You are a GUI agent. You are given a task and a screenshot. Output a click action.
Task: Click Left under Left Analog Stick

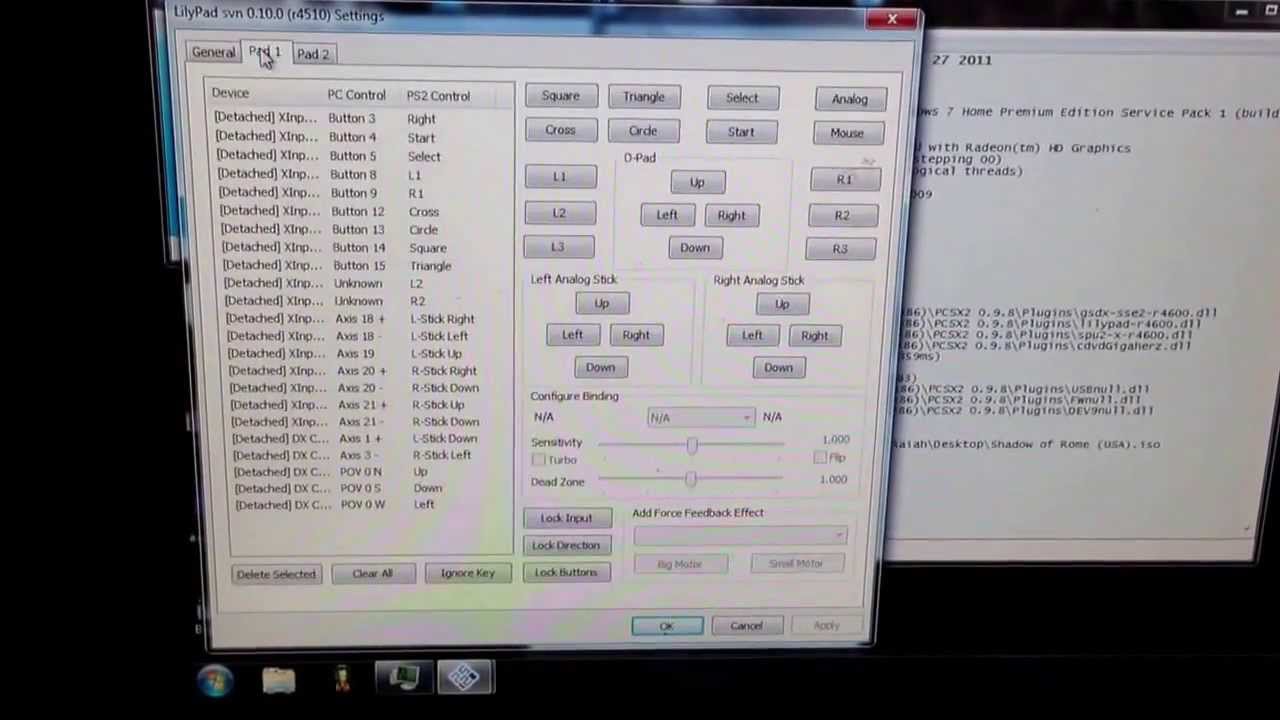click(x=572, y=336)
